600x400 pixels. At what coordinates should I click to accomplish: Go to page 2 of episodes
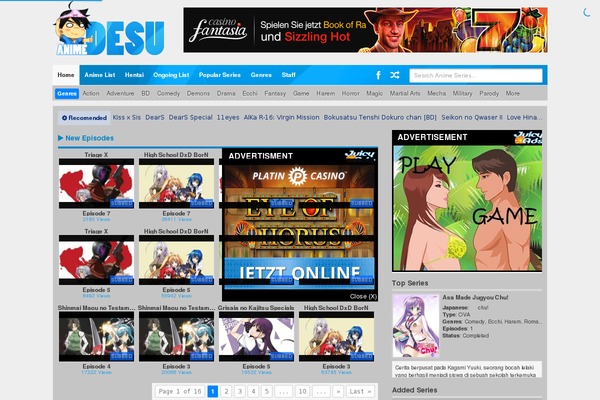tap(226, 391)
